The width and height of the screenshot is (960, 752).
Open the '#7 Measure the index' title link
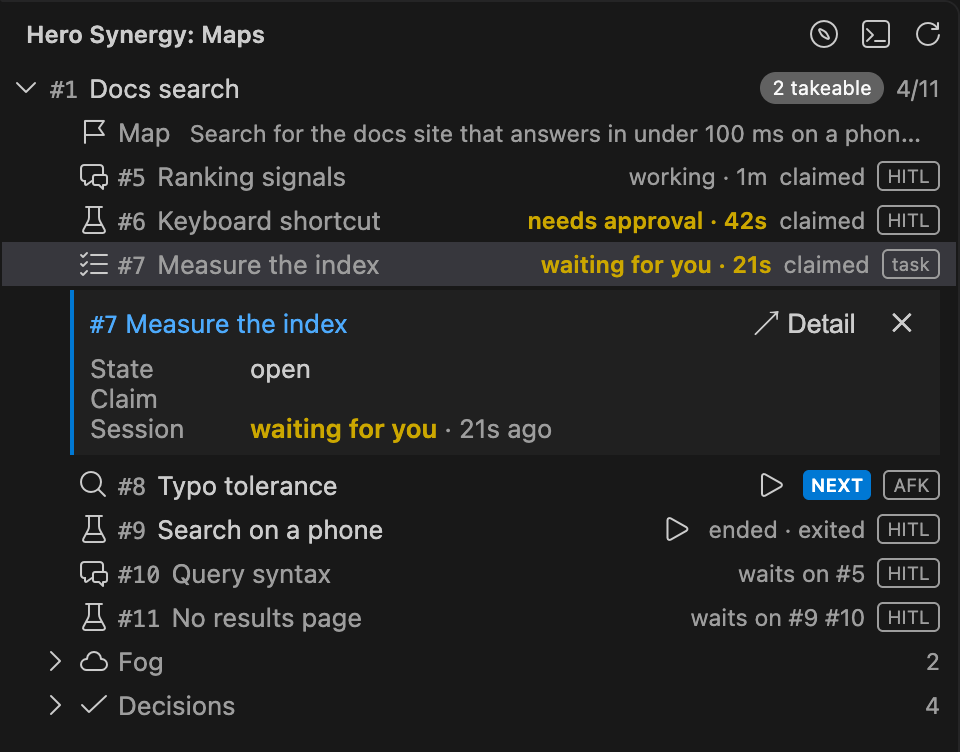click(219, 324)
